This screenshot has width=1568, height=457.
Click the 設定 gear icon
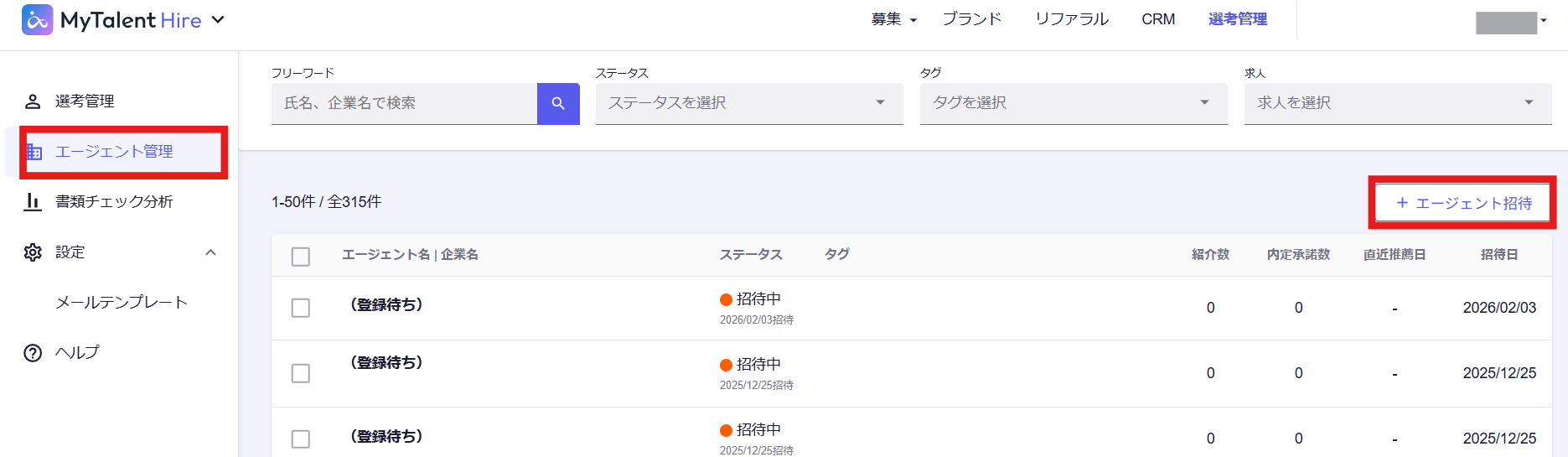(33, 252)
